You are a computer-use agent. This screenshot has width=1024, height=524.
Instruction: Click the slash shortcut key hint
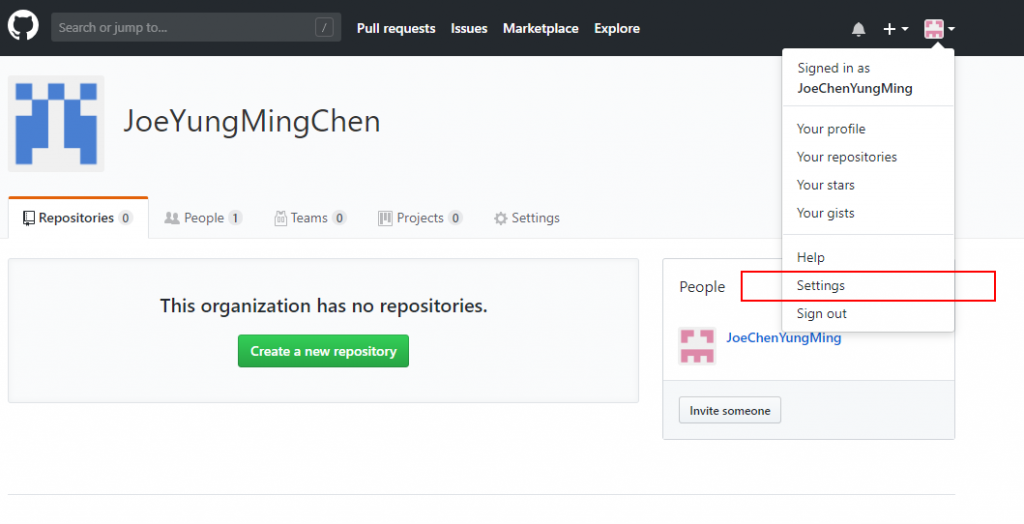pos(324,27)
